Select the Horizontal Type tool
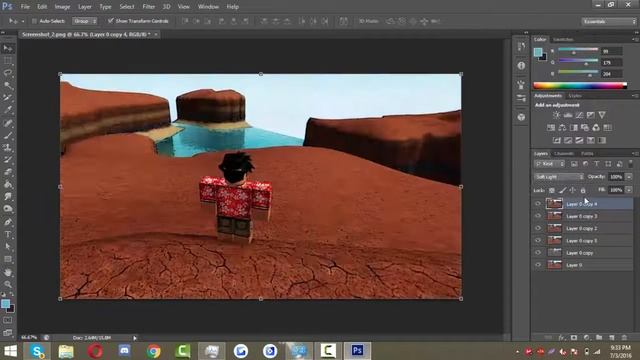640x360 pixels. click(8, 234)
